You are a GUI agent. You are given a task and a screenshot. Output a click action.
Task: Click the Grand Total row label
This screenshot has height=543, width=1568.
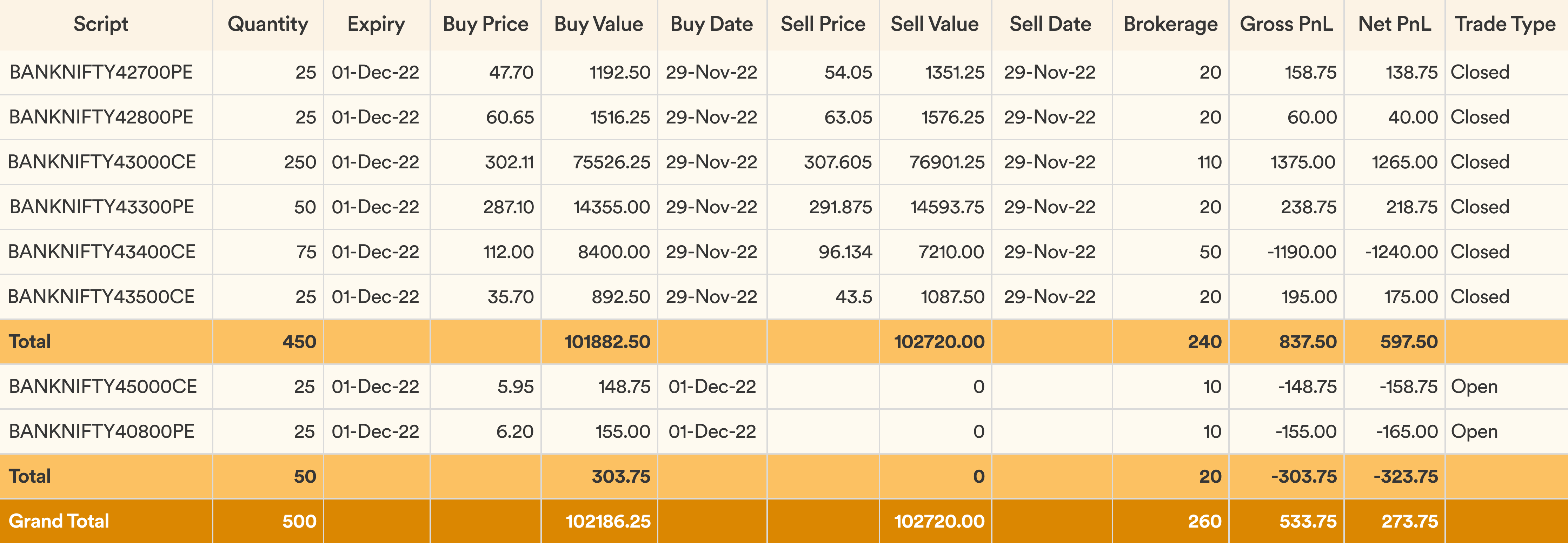click(x=59, y=522)
